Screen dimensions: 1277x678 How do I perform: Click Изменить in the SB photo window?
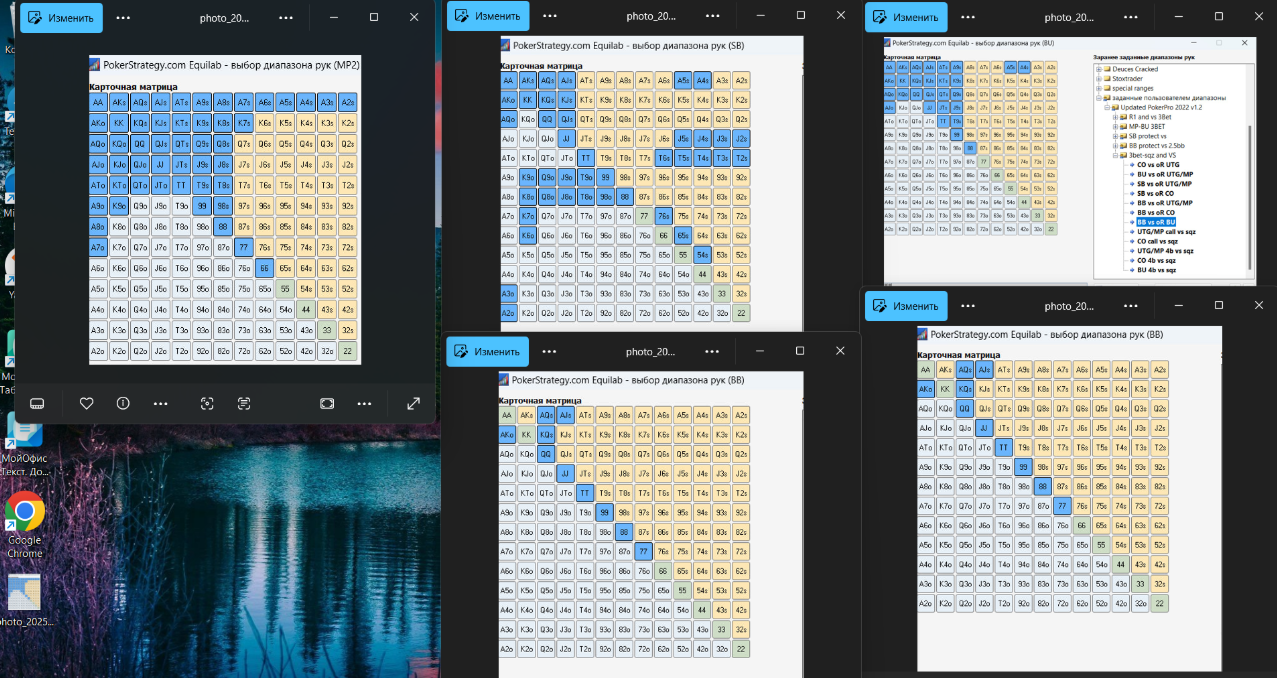(x=487, y=16)
